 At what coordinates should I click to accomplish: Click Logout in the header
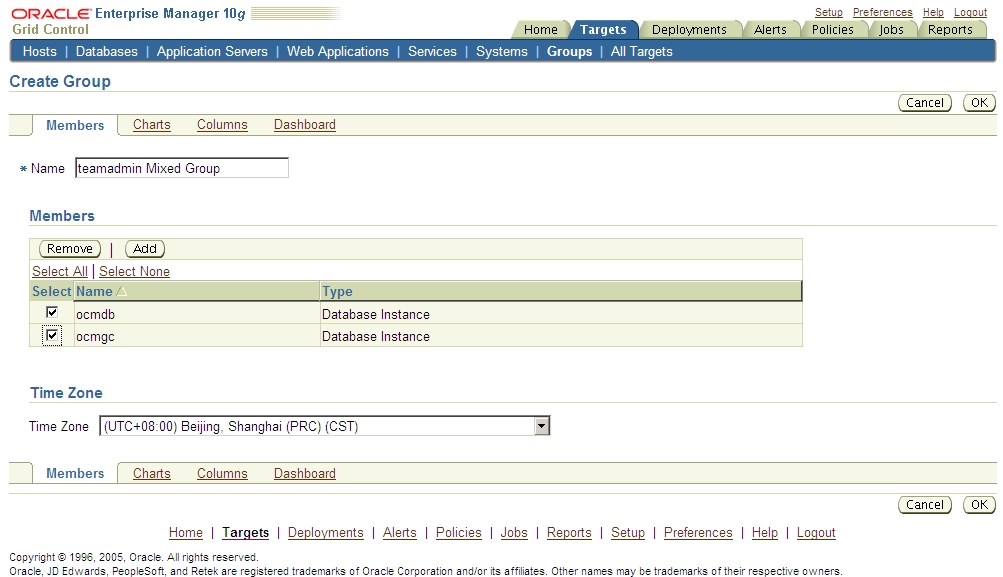(x=970, y=12)
